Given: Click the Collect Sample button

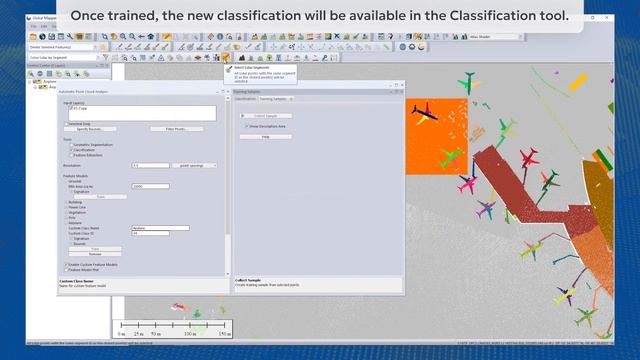Looking at the screenshot, I should point(266,116).
